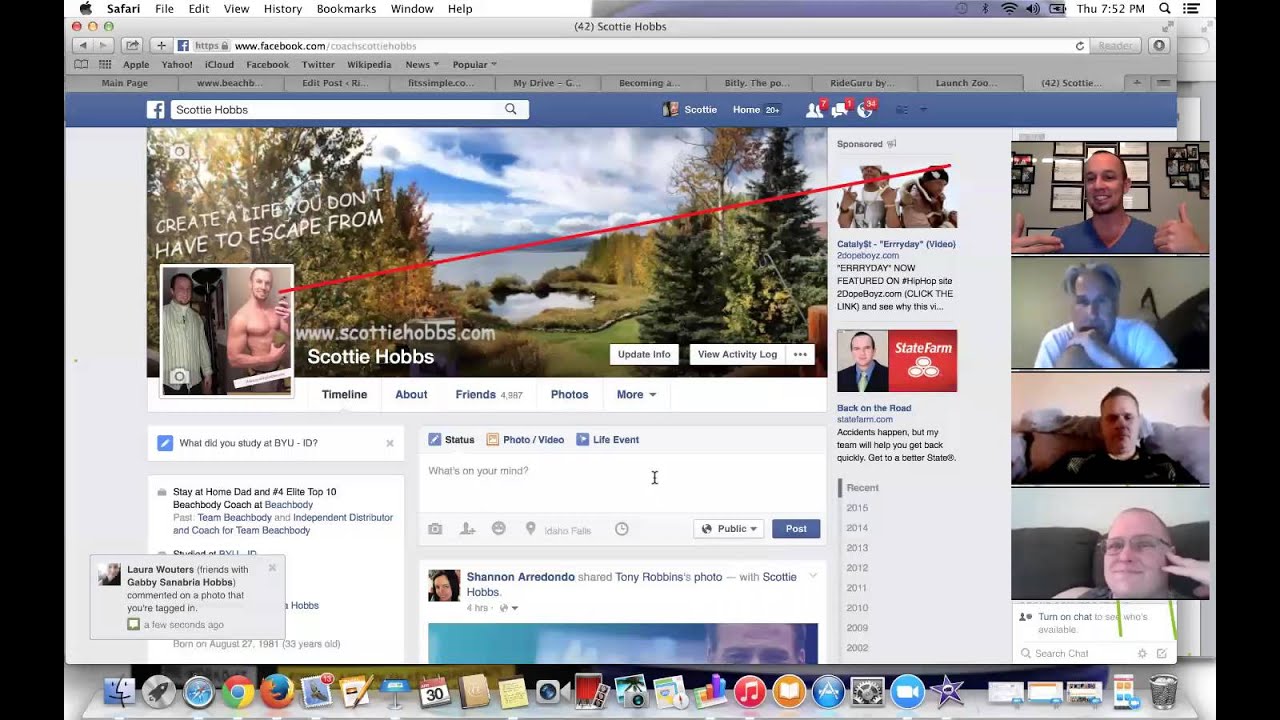Open the three-dots menu beside View Activity Log
1280x720 pixels.
[x=800, y=354]
